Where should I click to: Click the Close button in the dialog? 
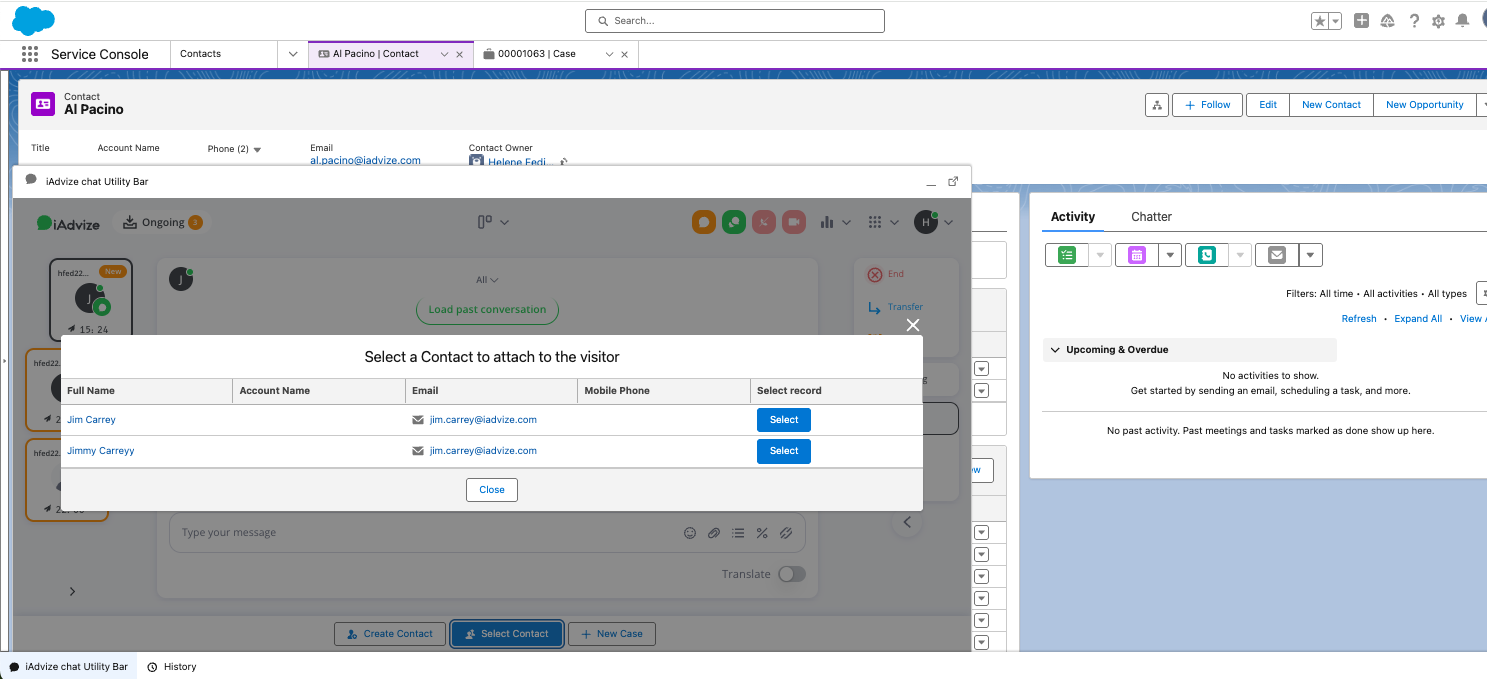[492, 490]
